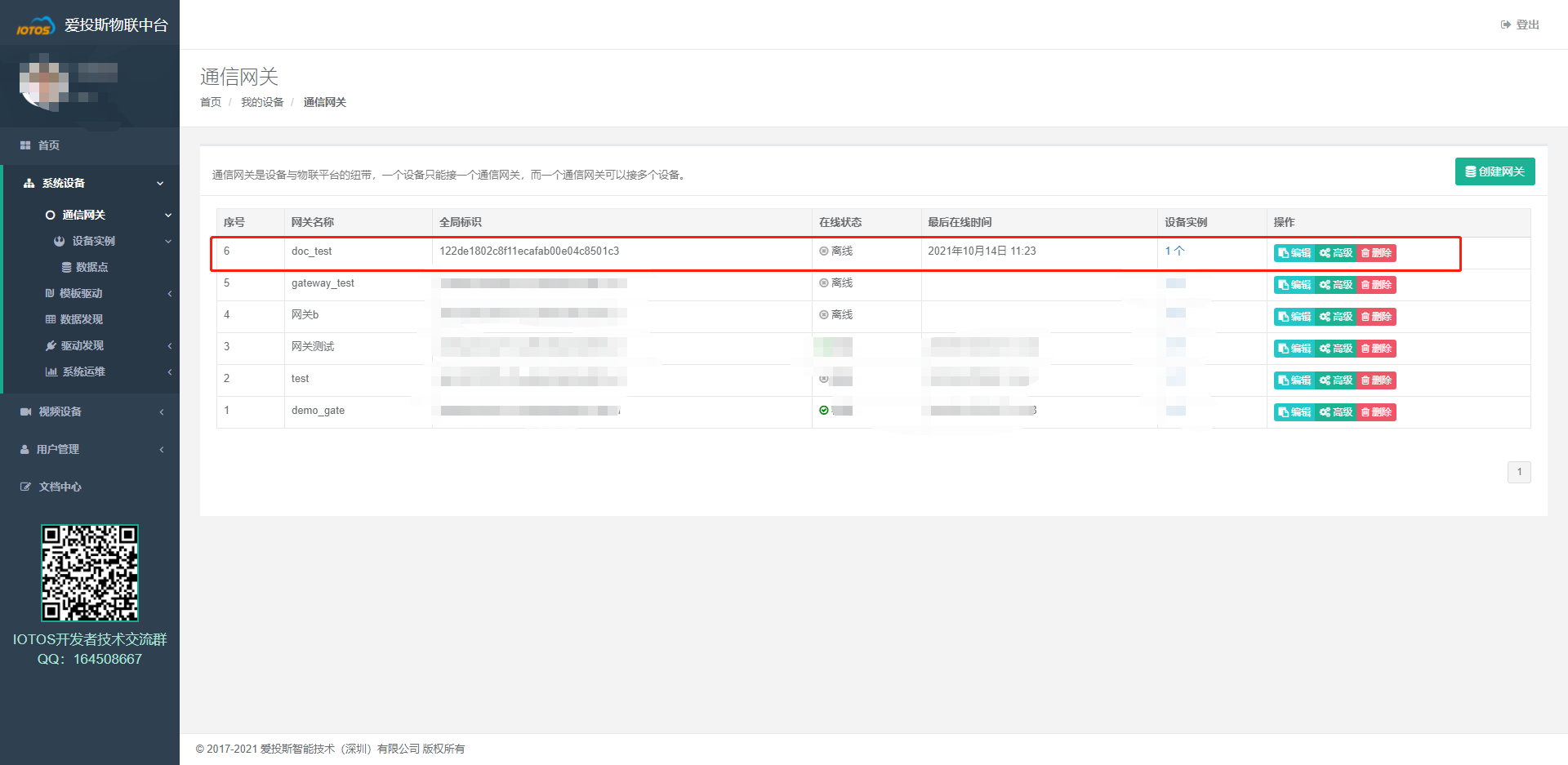Screen dimensions: 1568x765
Task: Click 编辑 button for doc_test gateway
Action: click(1294, 253)
